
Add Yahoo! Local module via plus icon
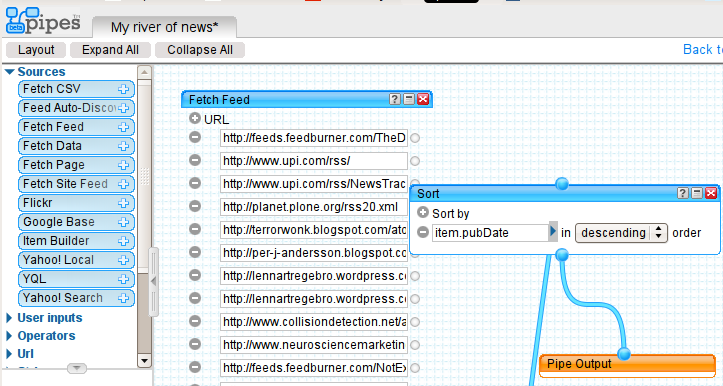(x=123, y=260)
